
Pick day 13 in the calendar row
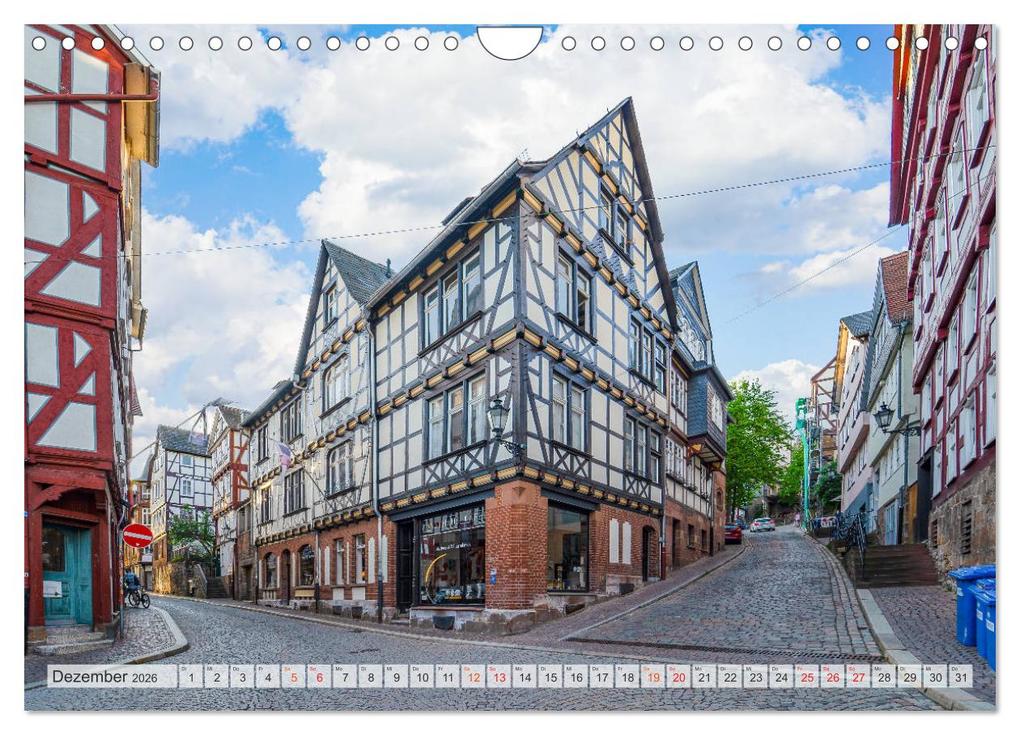point(499,676)
